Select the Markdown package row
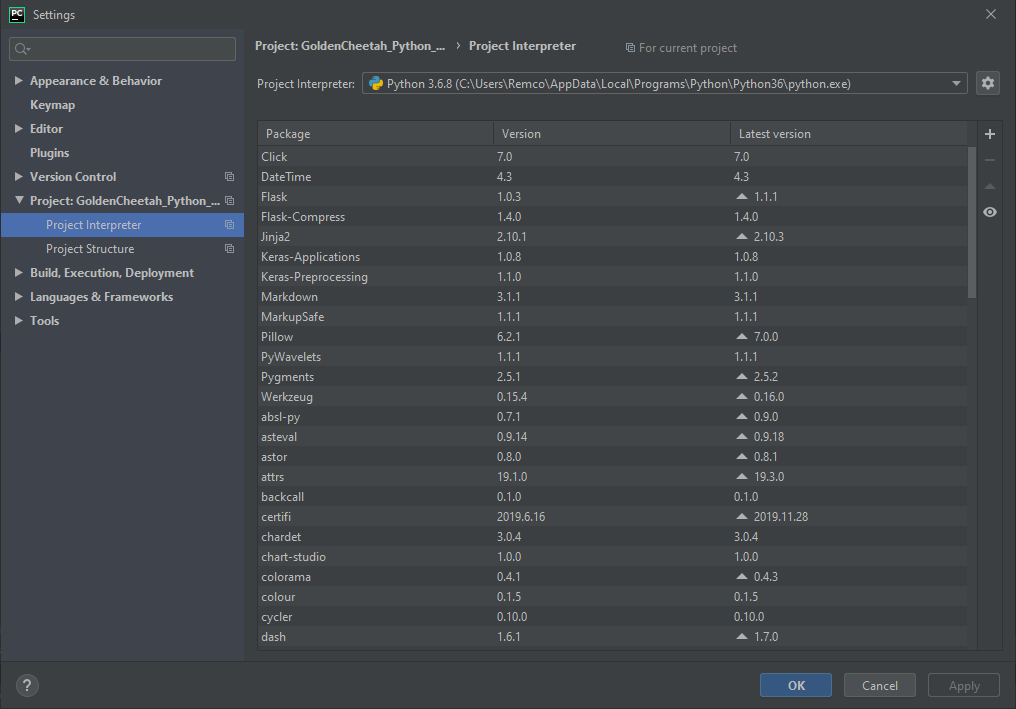 [x=612, y=297]
